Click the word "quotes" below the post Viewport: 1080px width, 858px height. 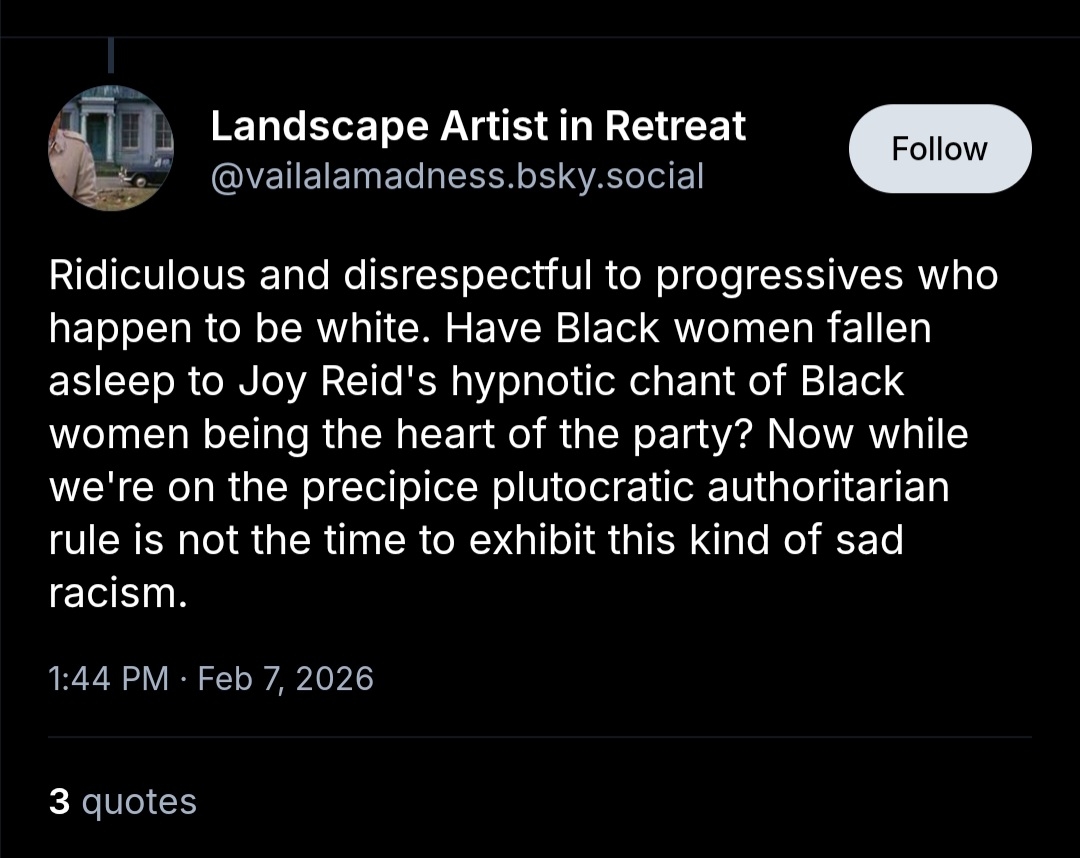click(x=139, y=801)
